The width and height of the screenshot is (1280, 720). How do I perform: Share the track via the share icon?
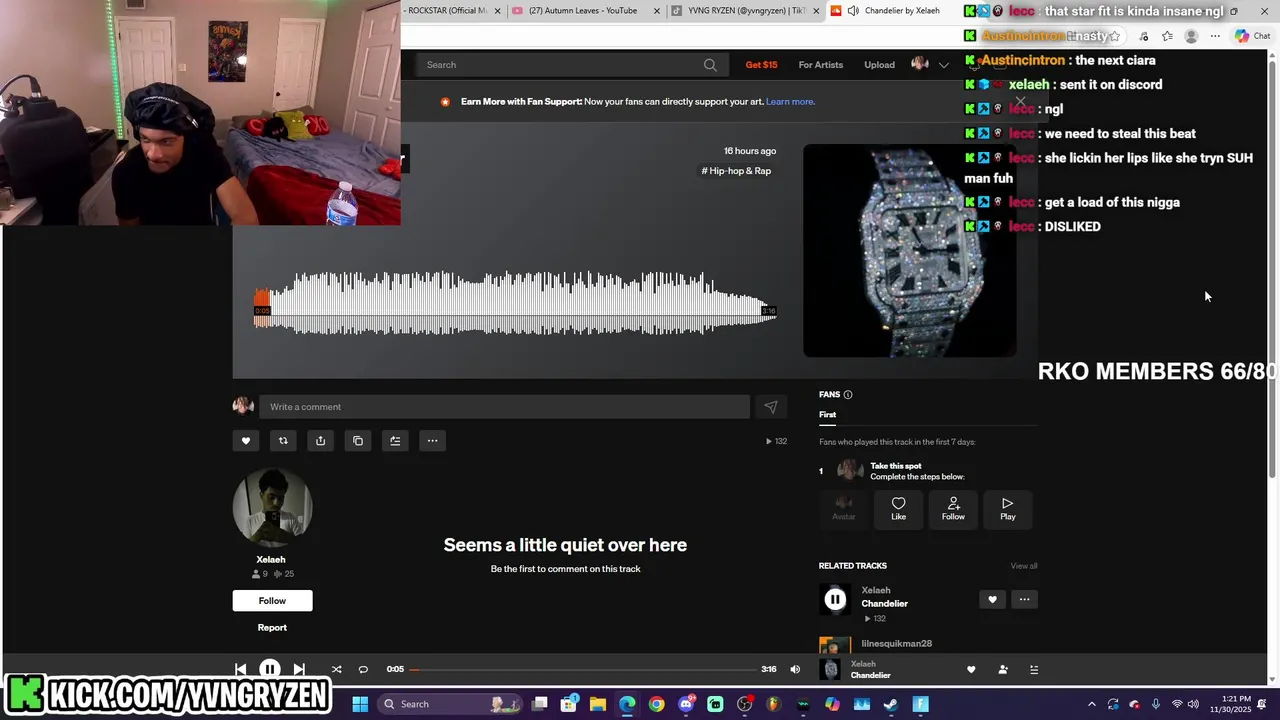coord(320,440)
